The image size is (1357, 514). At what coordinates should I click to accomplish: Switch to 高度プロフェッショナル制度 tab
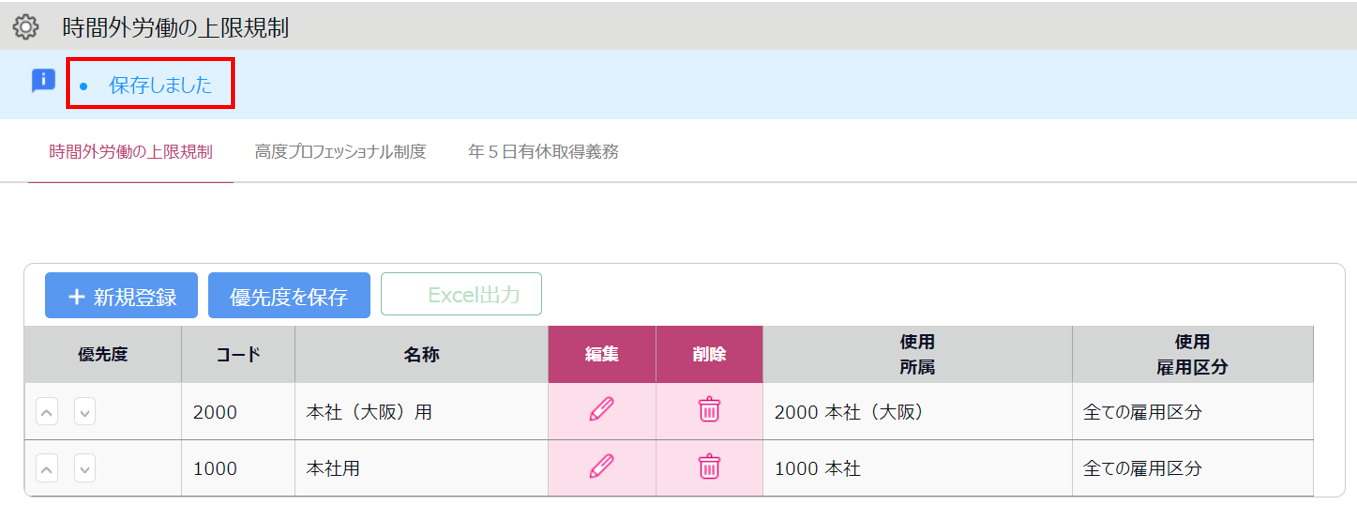tap(341, 152)
